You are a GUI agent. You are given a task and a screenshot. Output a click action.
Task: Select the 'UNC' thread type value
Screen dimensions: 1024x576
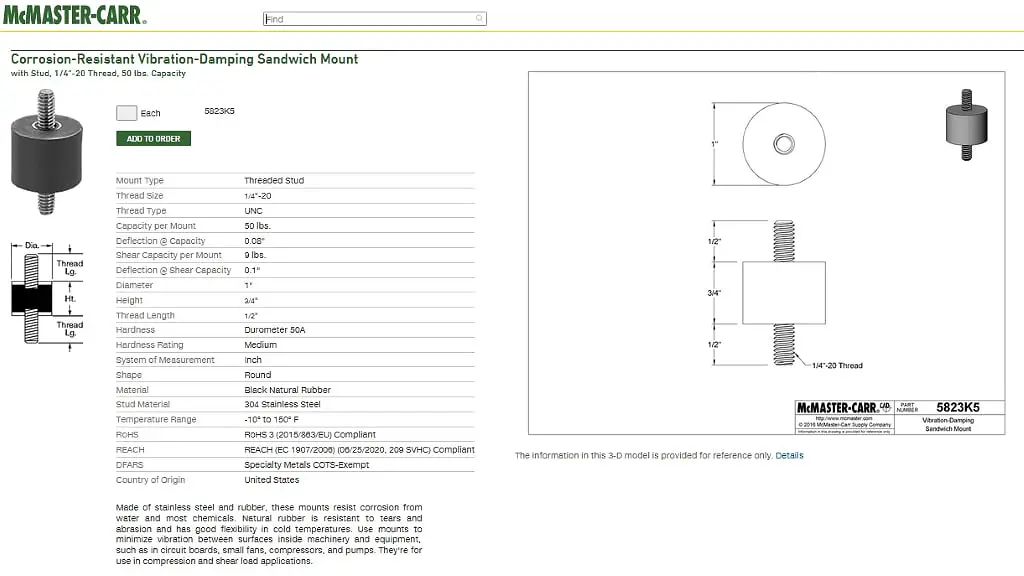click(253, 210)
